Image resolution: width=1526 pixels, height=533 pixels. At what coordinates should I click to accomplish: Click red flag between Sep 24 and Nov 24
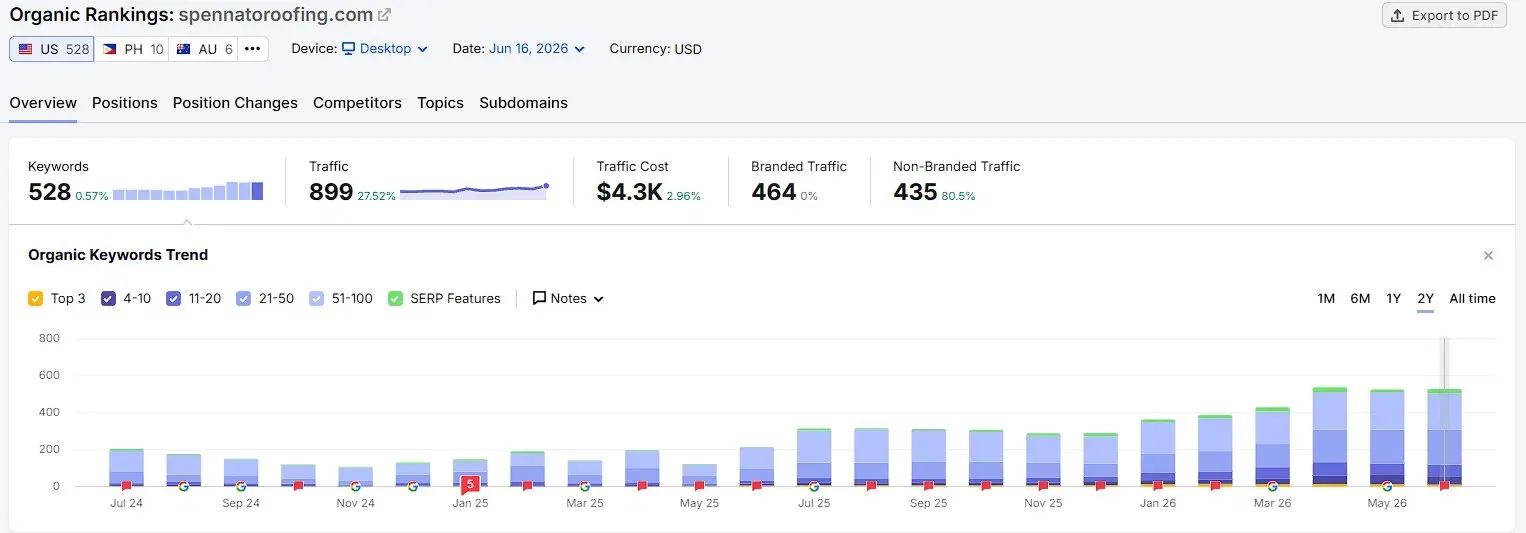coord(298,486)
